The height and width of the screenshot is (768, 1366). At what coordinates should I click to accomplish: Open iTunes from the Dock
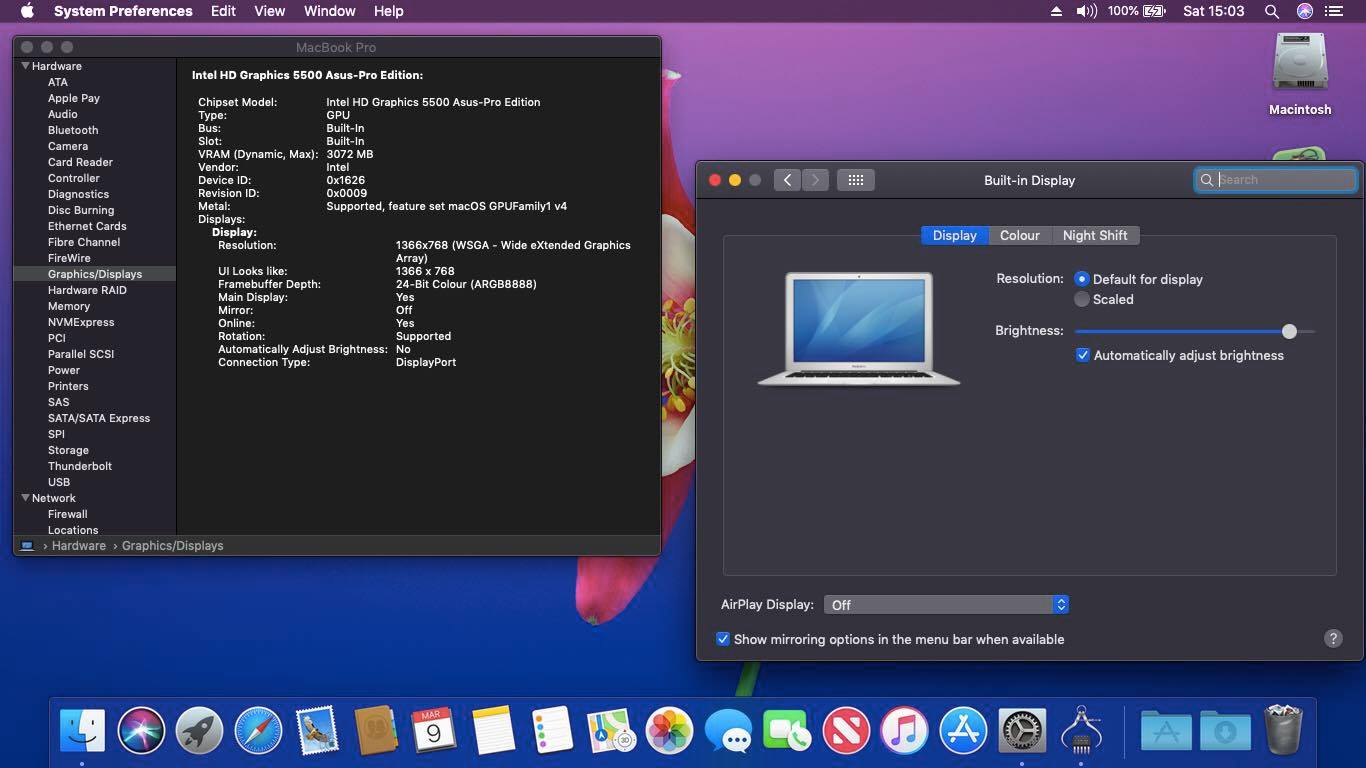coord(903,730)
